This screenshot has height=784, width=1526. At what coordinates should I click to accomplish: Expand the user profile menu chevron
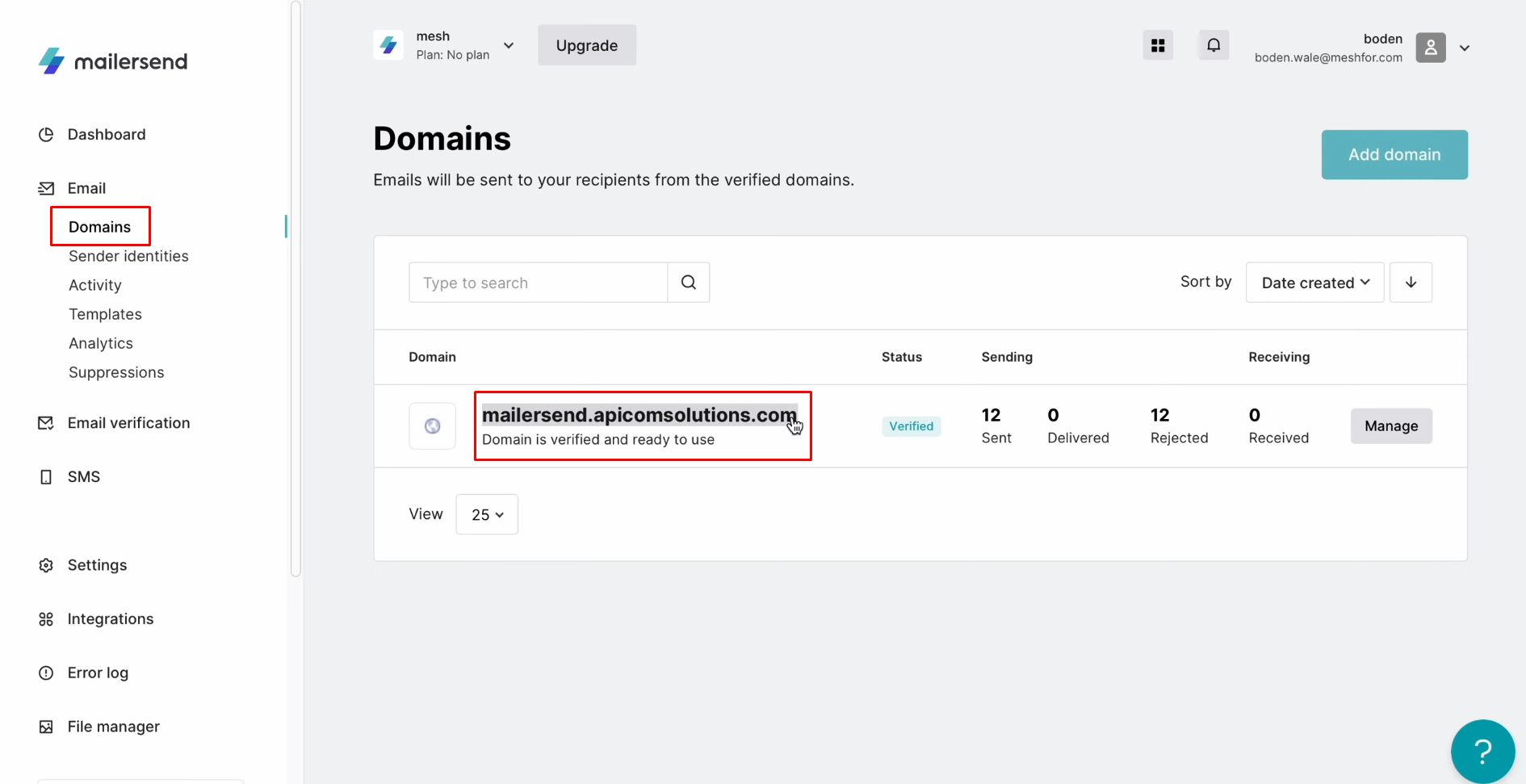1465,48
